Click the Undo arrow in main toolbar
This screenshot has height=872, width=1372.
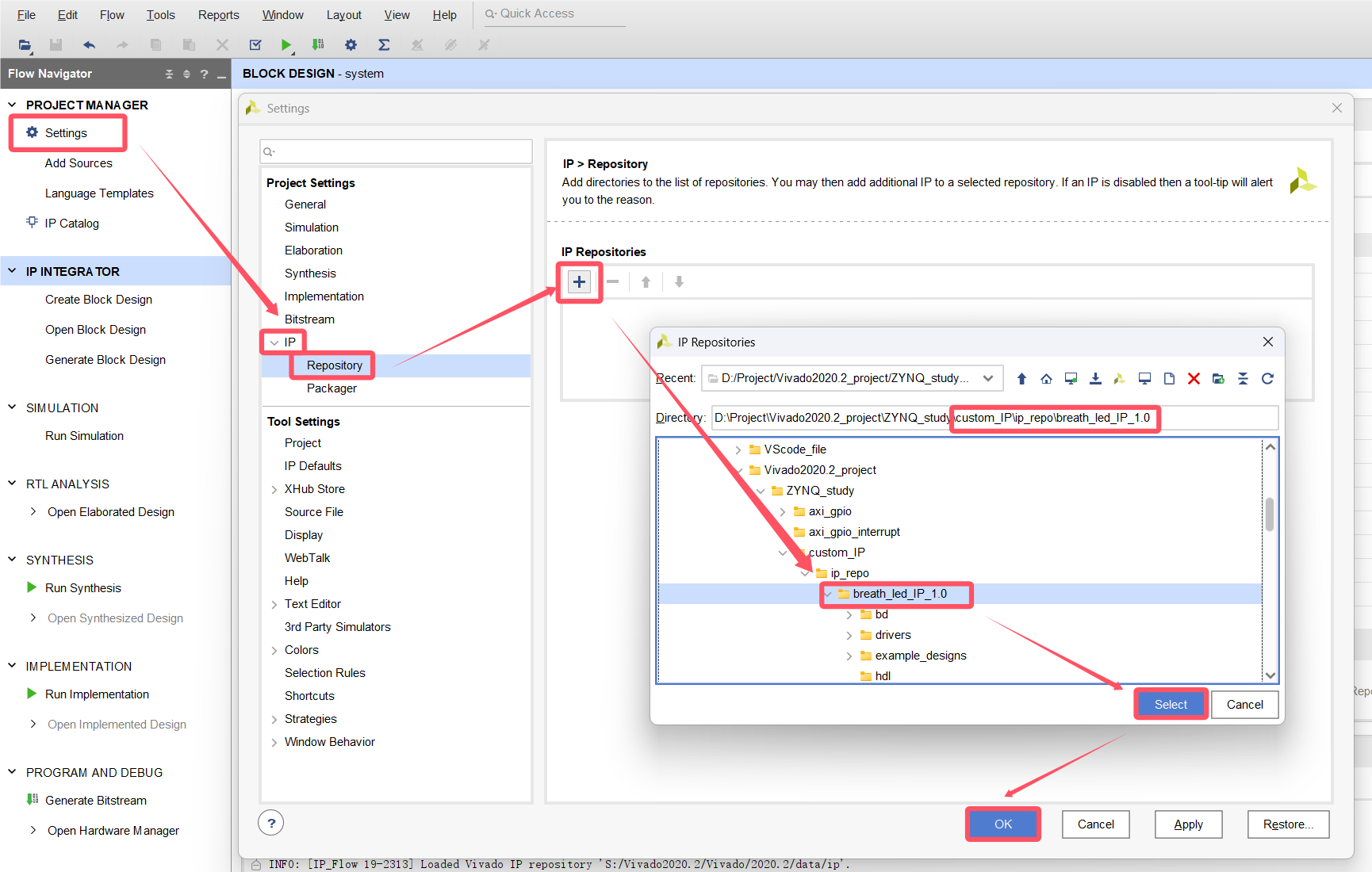click(x=89, y=45)
